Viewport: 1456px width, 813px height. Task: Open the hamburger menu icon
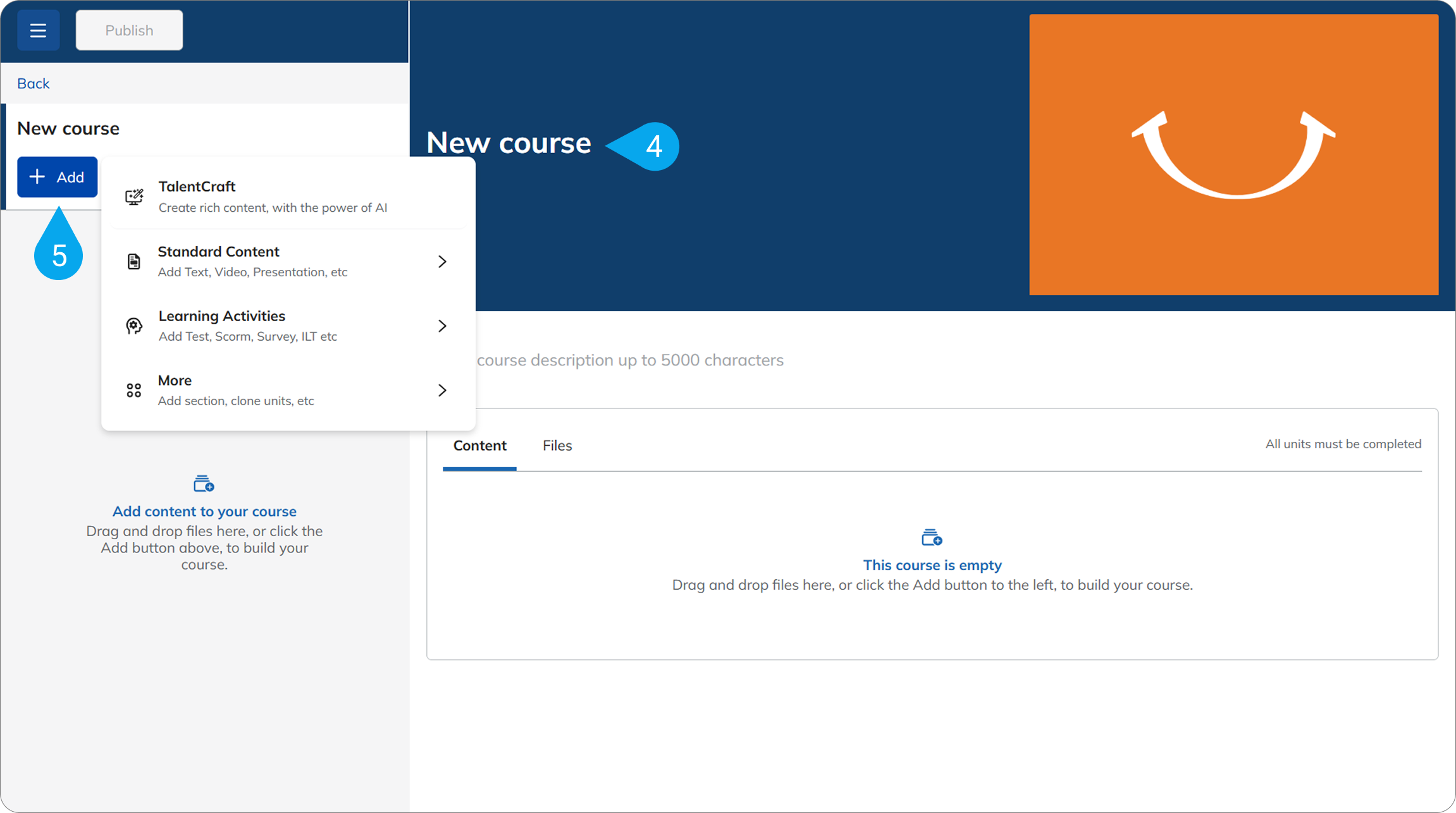click(38, 30)
